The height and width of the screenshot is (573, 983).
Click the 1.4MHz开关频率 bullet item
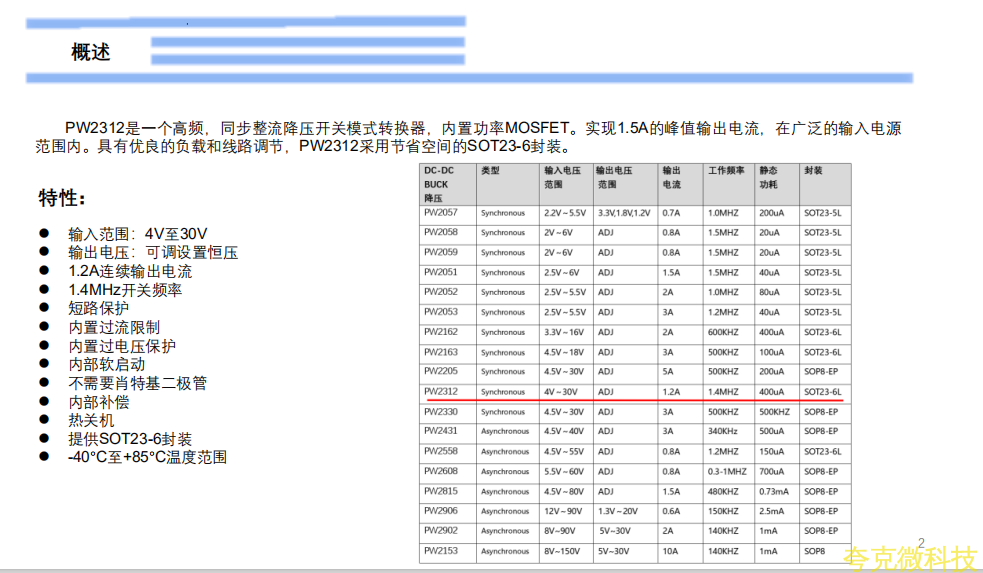(x=125, y=290)
